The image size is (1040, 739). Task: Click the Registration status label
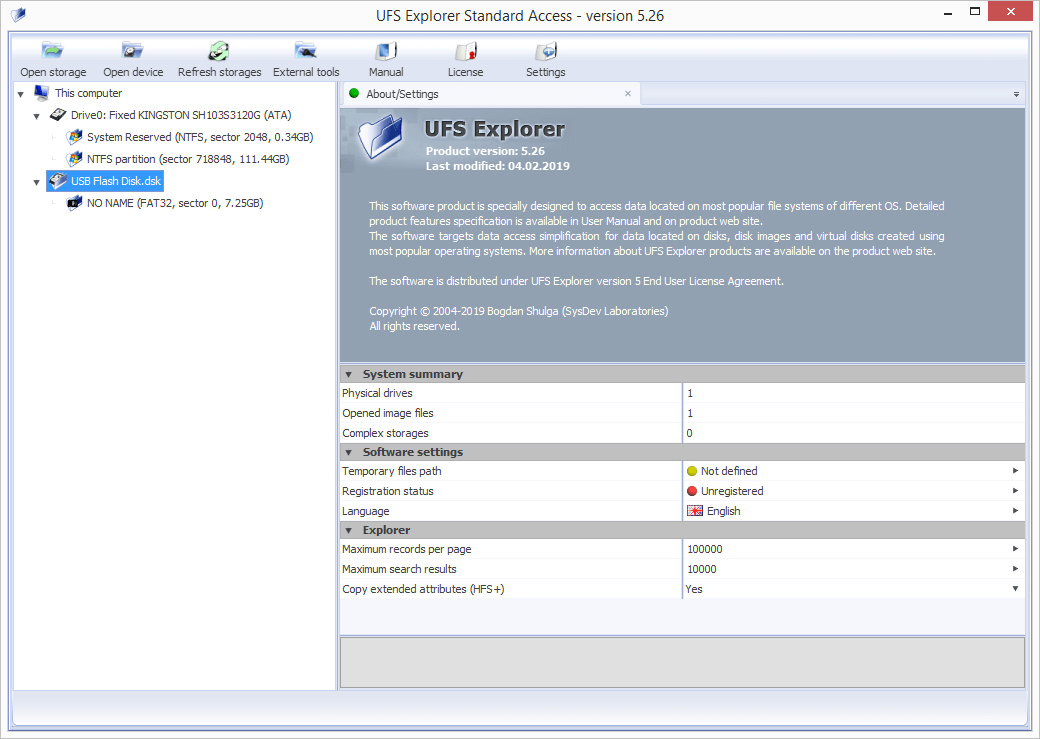click(387, 491)
